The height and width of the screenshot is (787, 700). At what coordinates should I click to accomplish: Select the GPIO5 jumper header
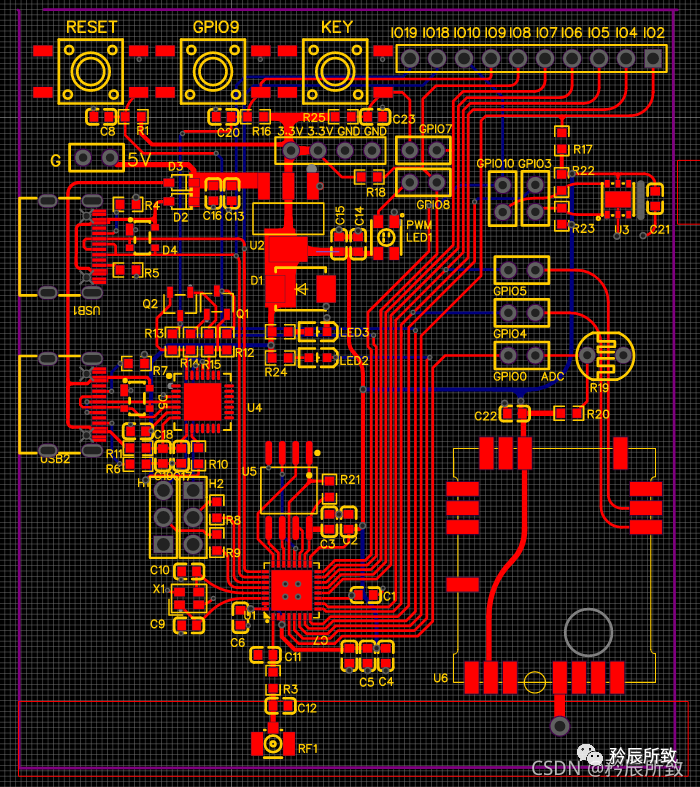[x=521, y=270]
